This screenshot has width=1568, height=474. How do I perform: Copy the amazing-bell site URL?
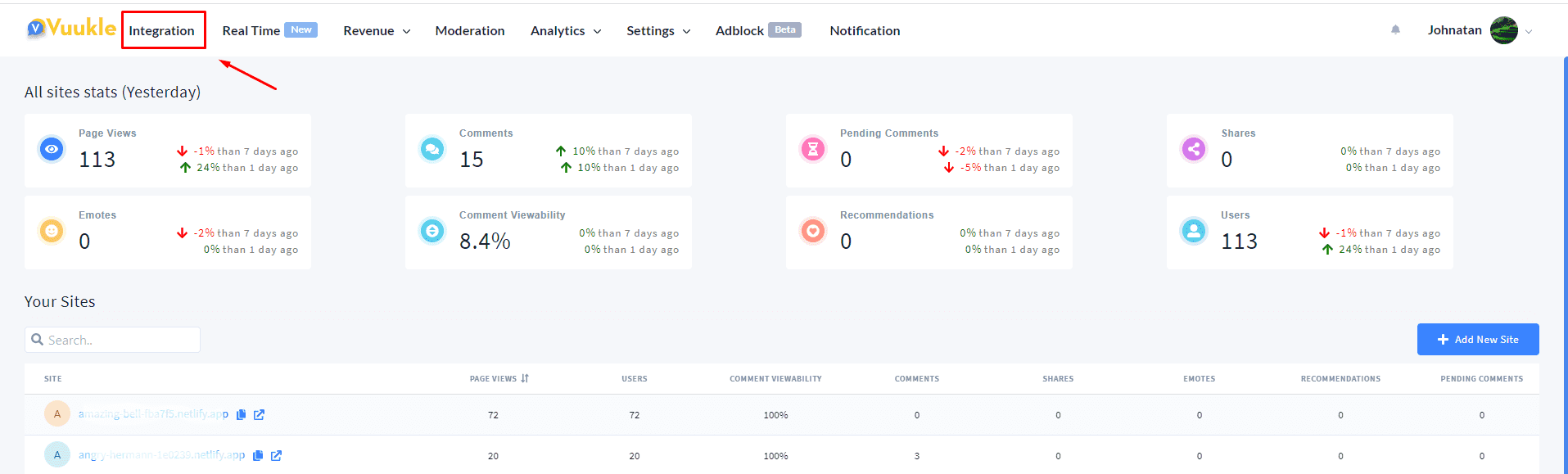click(241, 414)
